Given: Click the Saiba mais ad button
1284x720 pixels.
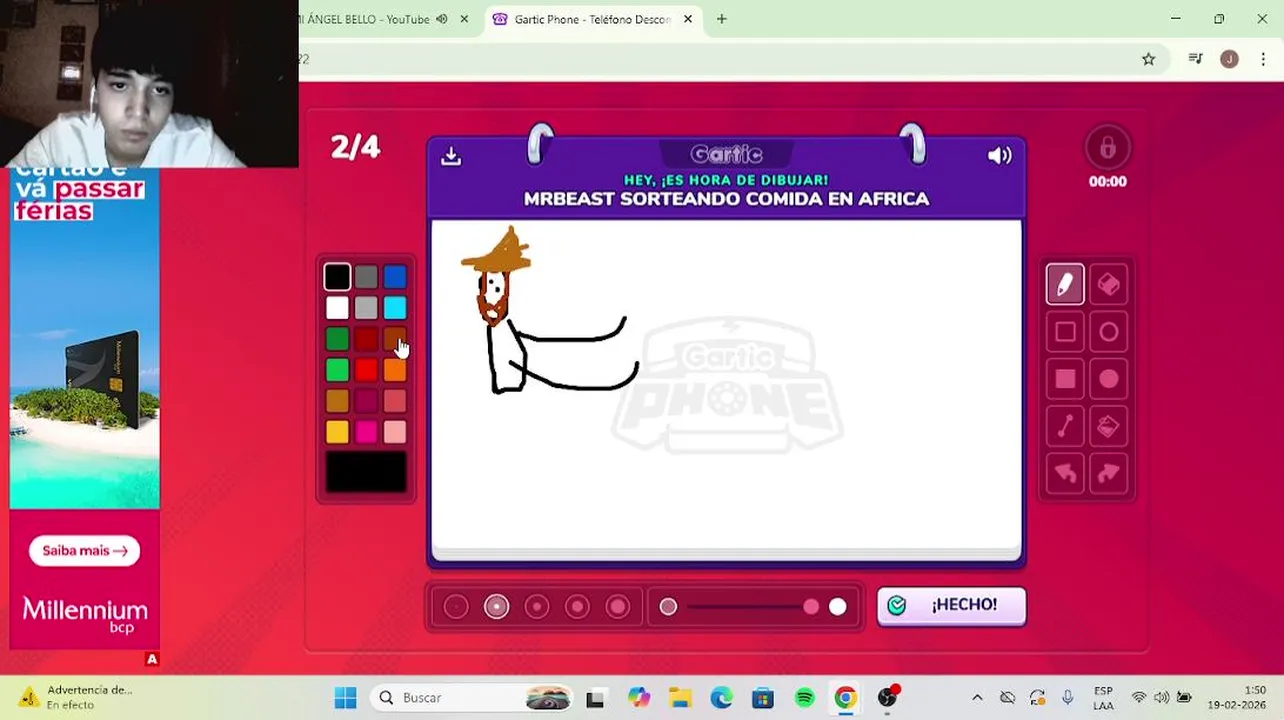Looking at the screenshot, I should click(85, 551).
